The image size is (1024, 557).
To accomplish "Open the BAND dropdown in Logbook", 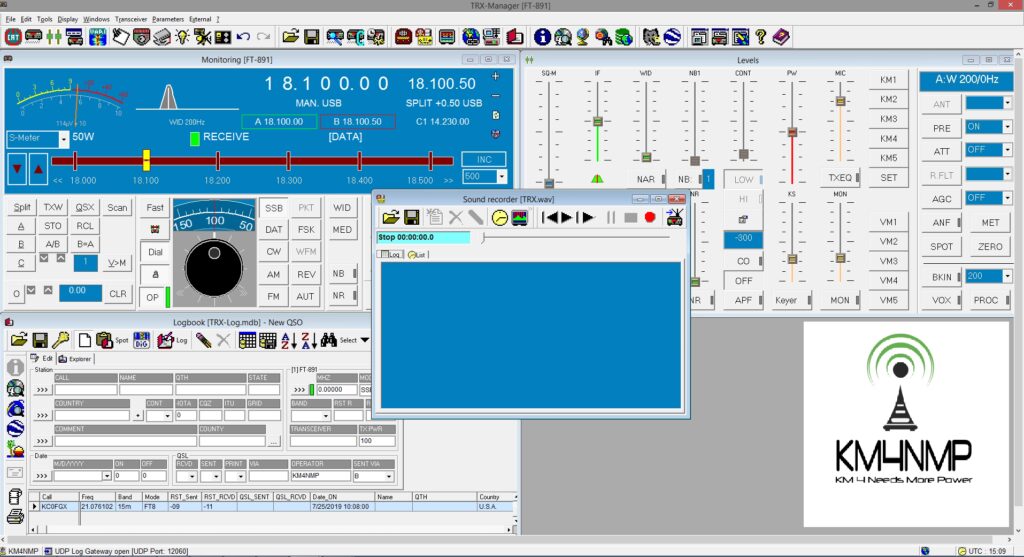I will click(325, 415).
